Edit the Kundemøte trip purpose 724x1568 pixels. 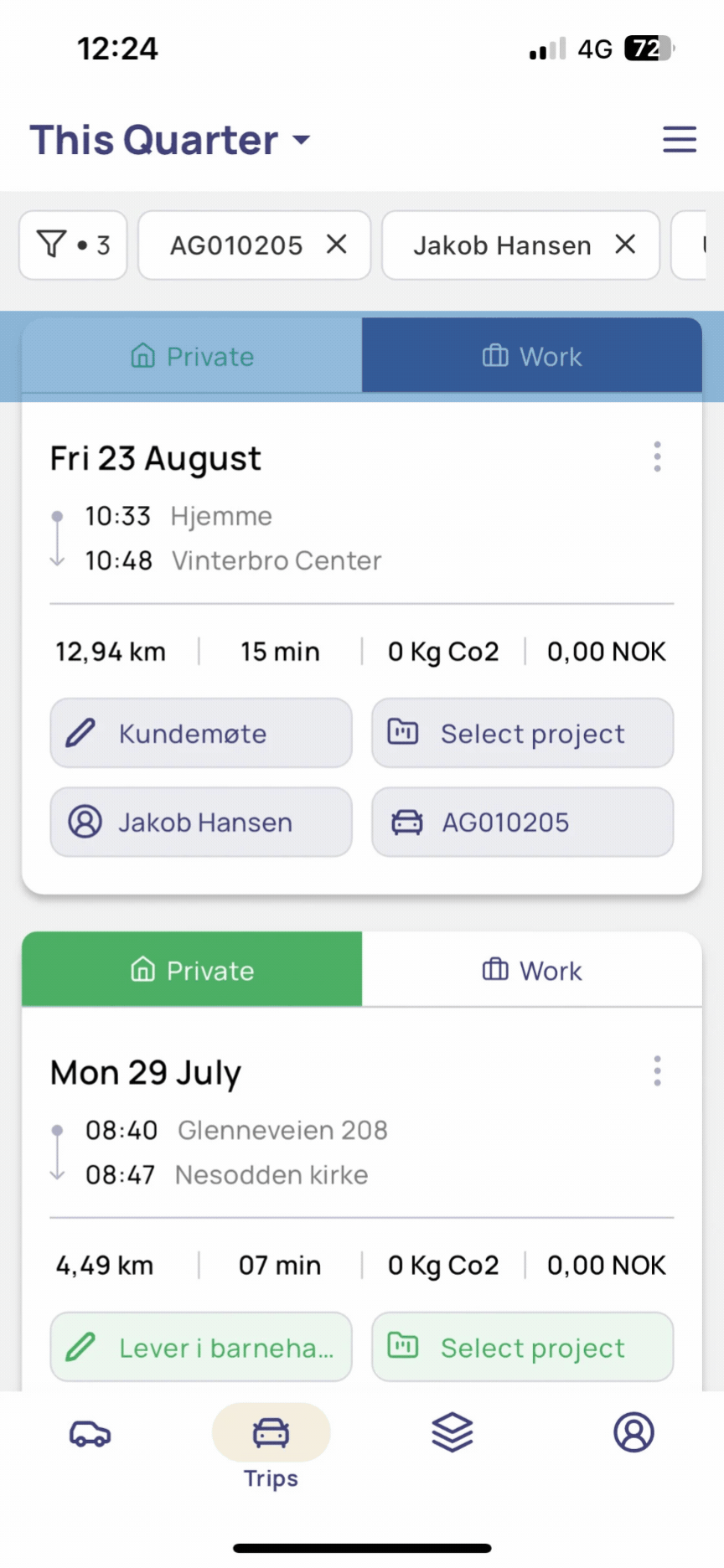pyautogui.click(x=201, y=733)
